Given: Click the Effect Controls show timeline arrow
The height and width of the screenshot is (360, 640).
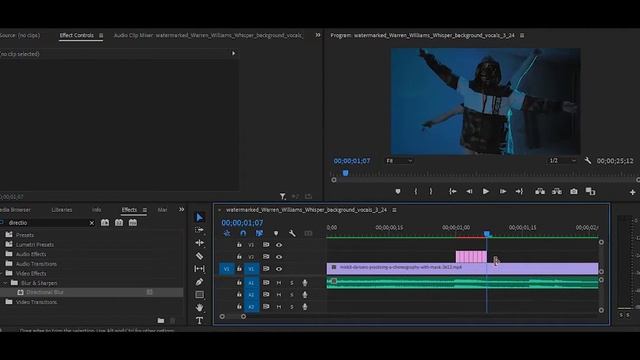Looking at the screenshot, I should (x=233, y=53).
